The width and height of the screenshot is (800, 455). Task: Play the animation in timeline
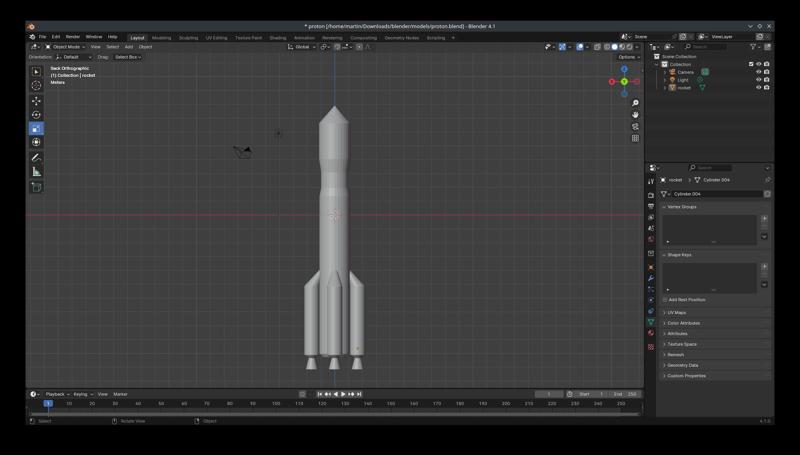(x=343, y=394)
